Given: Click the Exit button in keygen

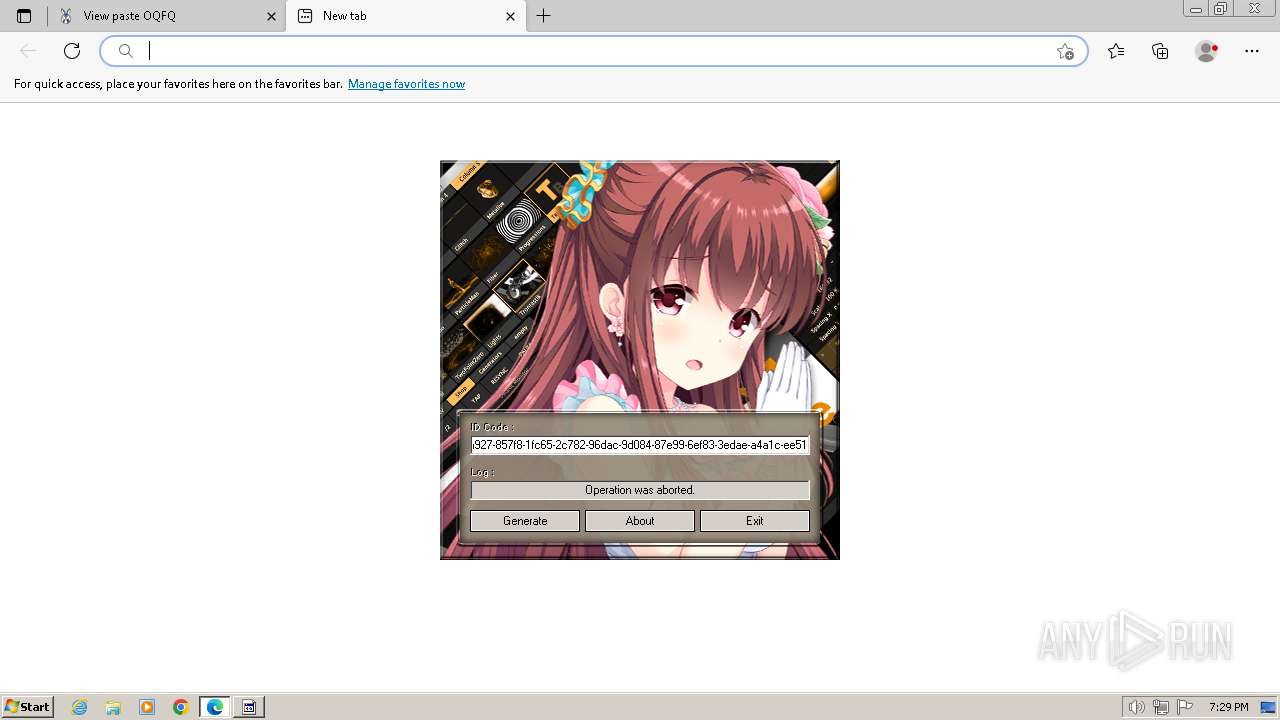Looking at the screenshot, I should click(755, 521).
